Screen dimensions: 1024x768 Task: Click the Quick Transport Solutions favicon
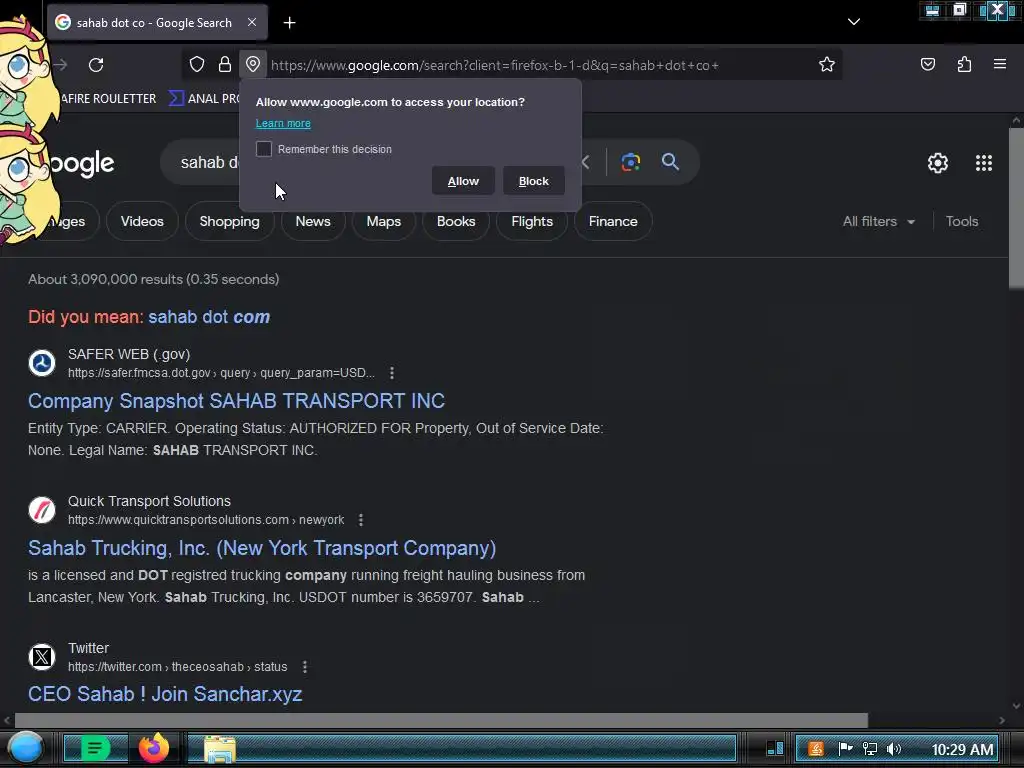click(42, 510)
